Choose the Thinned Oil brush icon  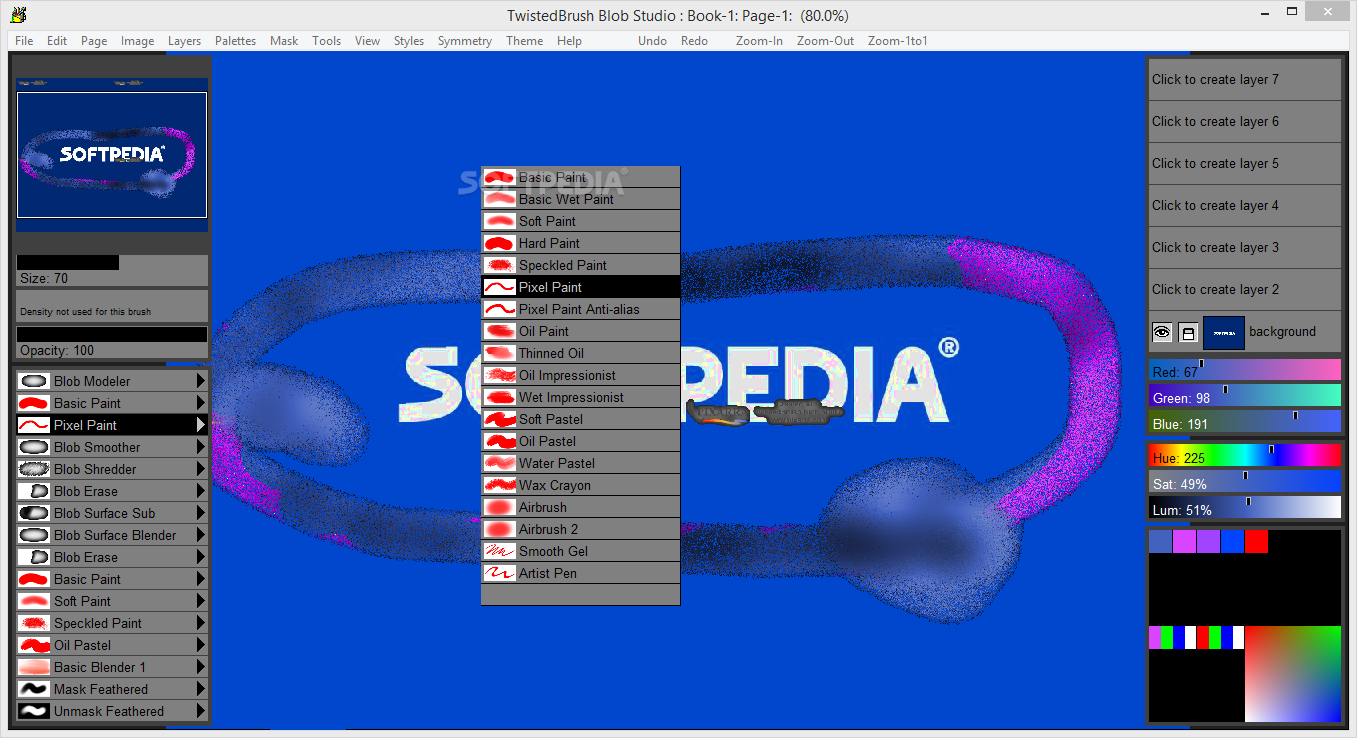coord(499,353)
